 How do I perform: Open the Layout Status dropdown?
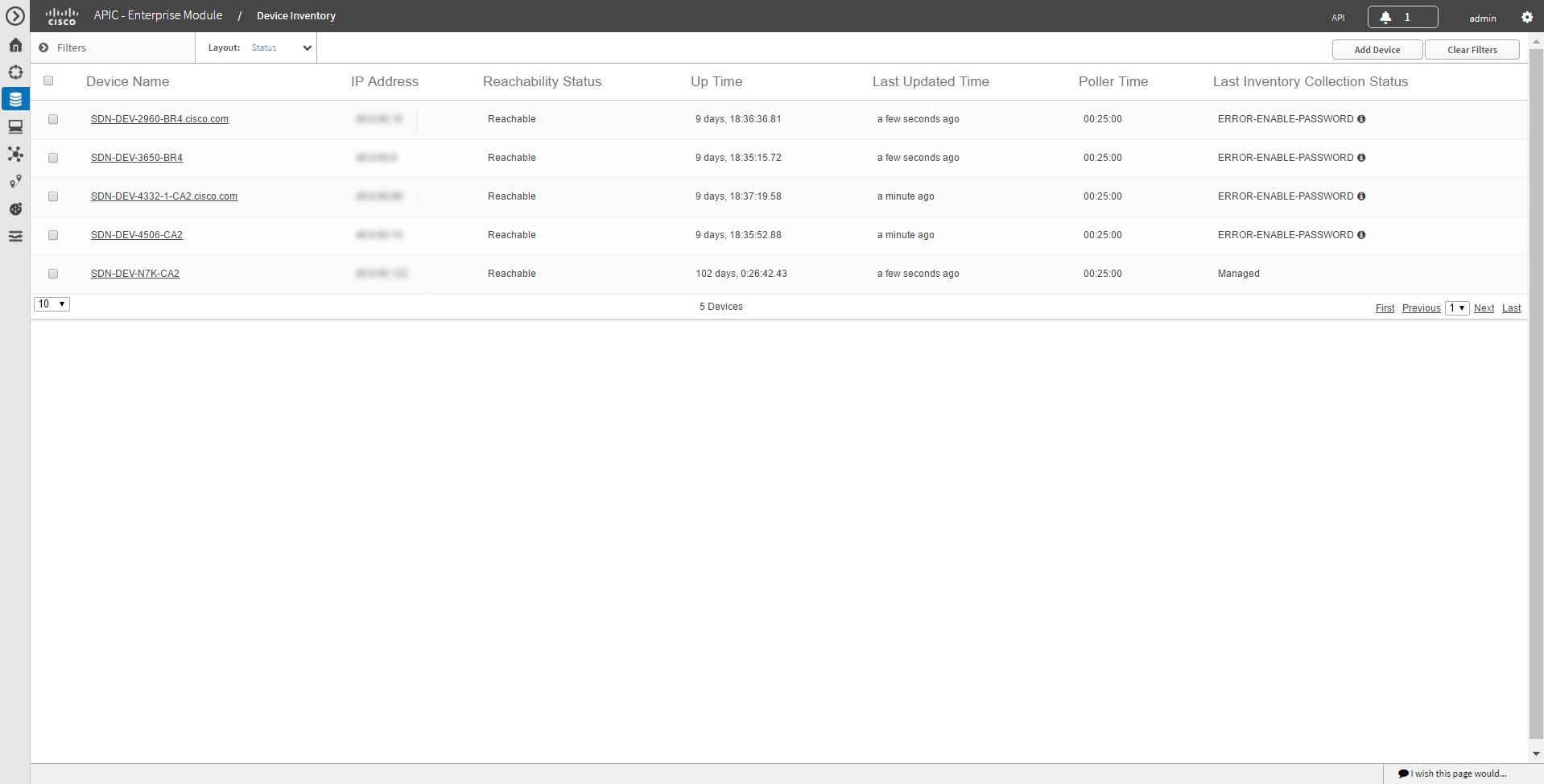coord(278,47)
